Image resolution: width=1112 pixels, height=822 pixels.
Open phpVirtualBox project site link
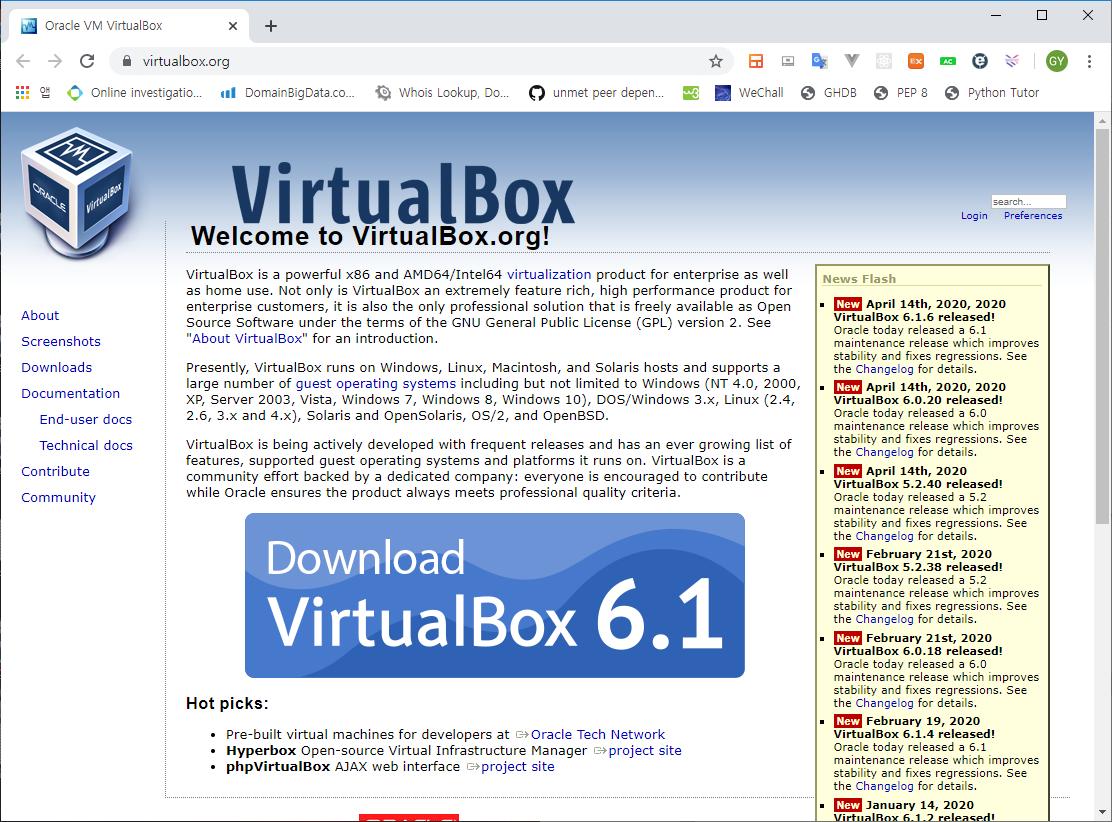point(518,767)
